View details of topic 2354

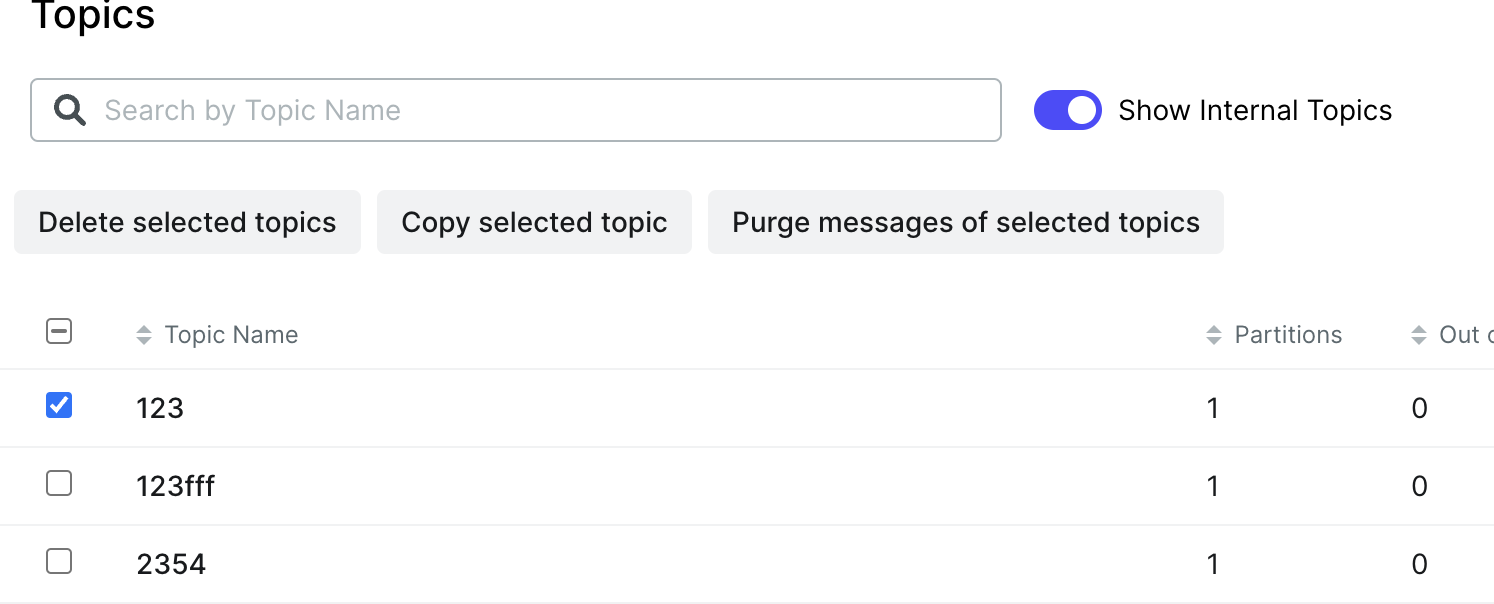[x=170, y=564]
